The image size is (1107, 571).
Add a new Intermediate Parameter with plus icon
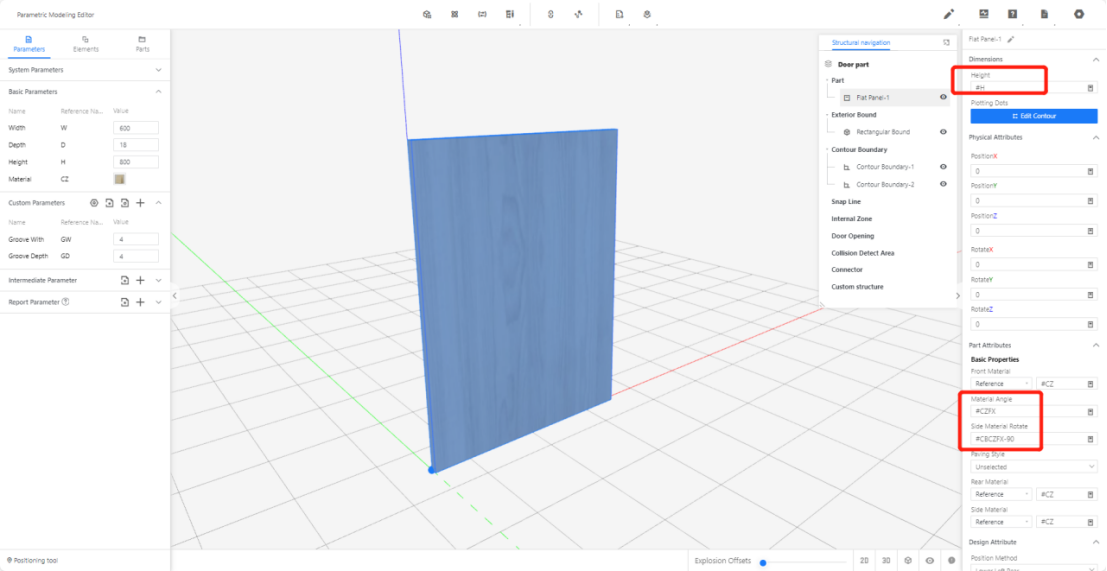140,281
